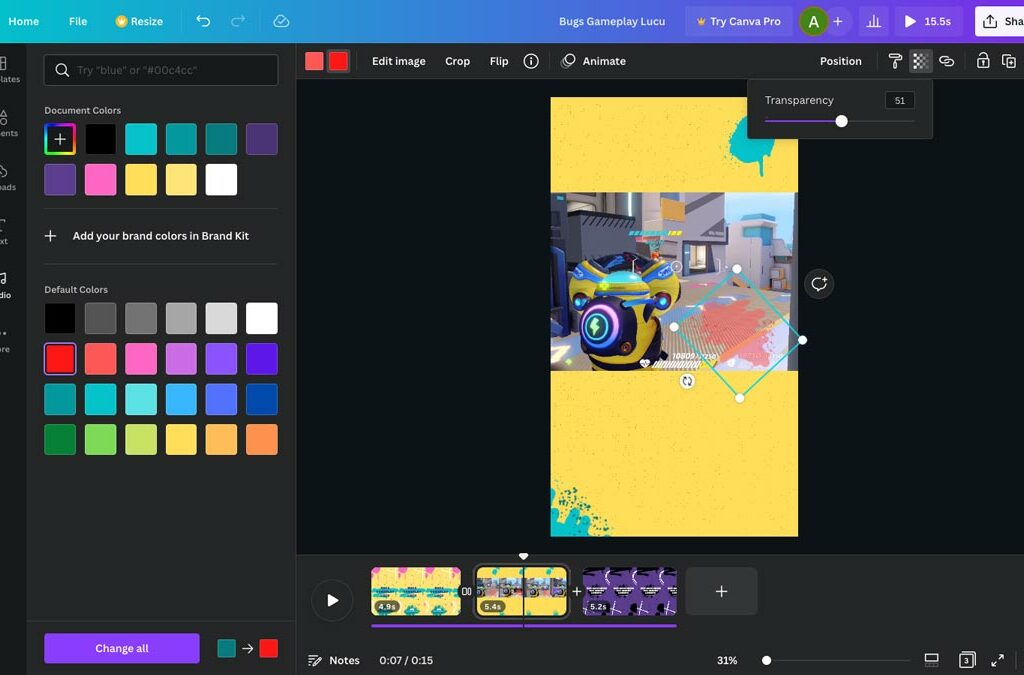Click the cloud save status icon
The image size is (1024, 675).
[x=281, y=21]
